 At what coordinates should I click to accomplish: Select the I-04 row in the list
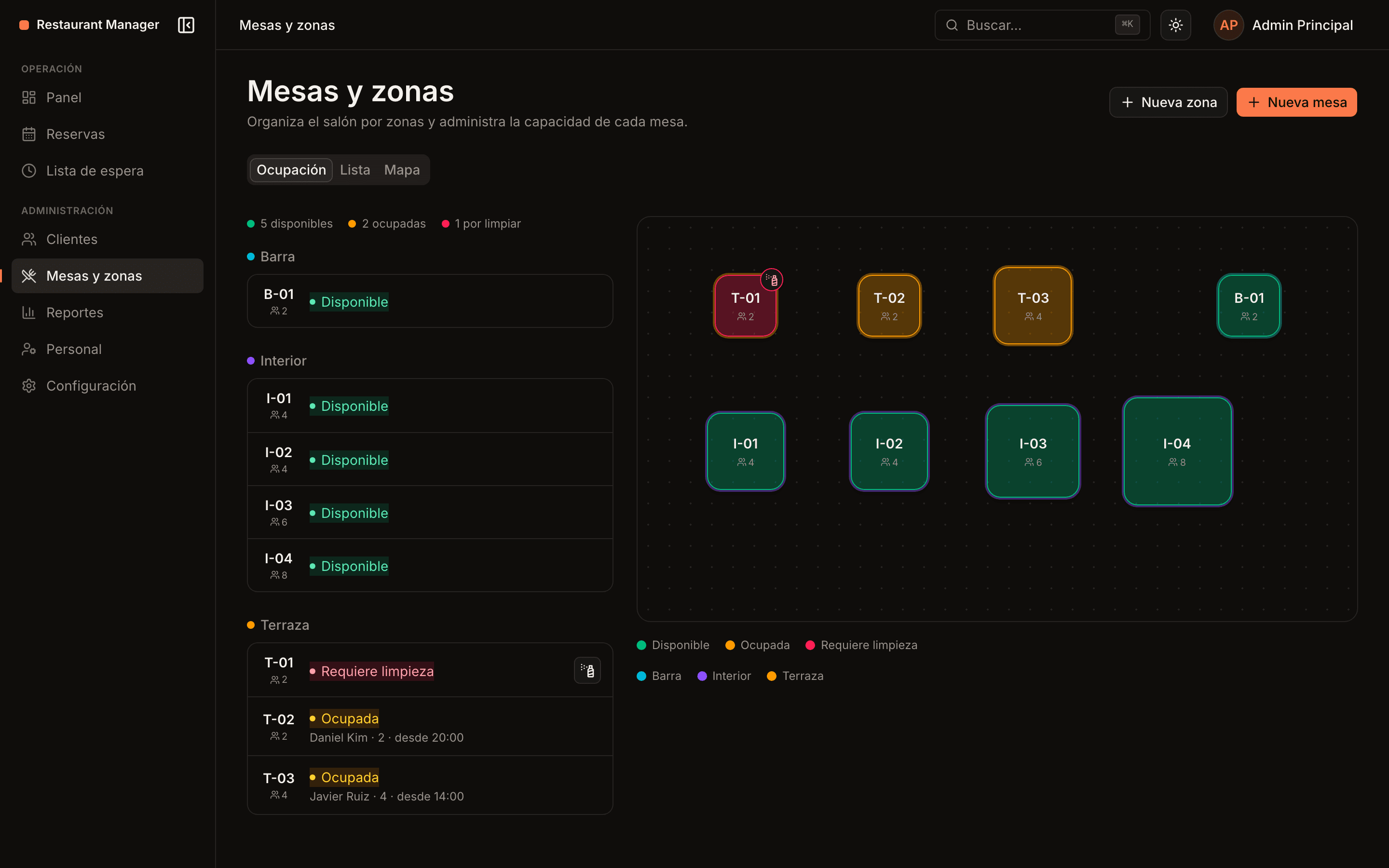pos(430,566)
